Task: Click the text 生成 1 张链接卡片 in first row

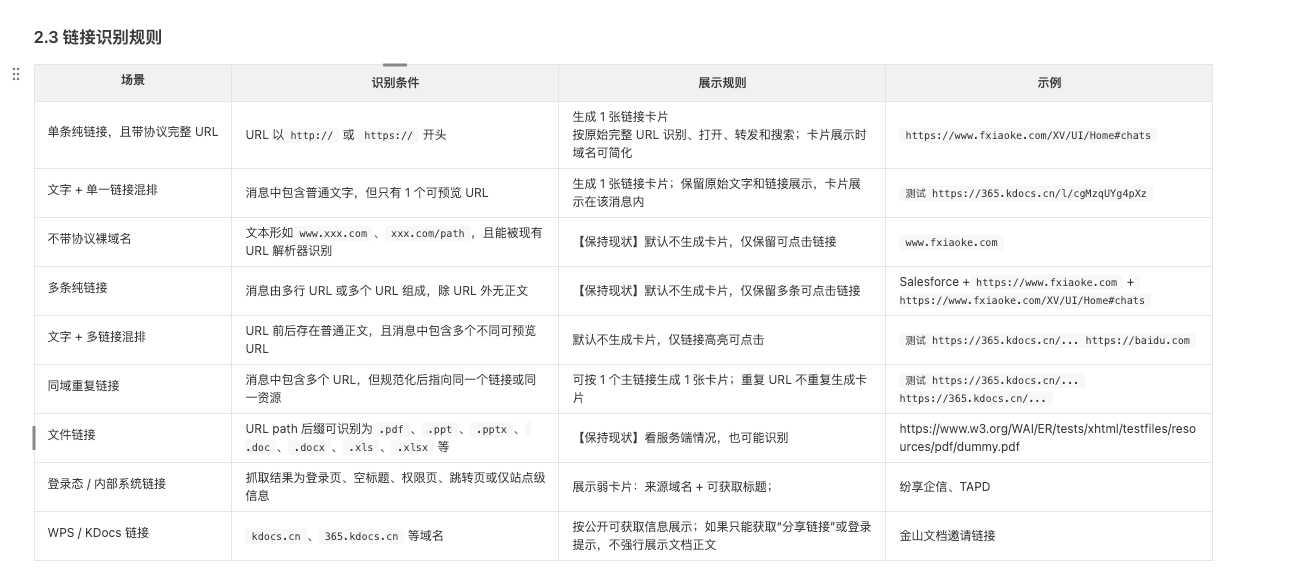Action: point(620,117)
